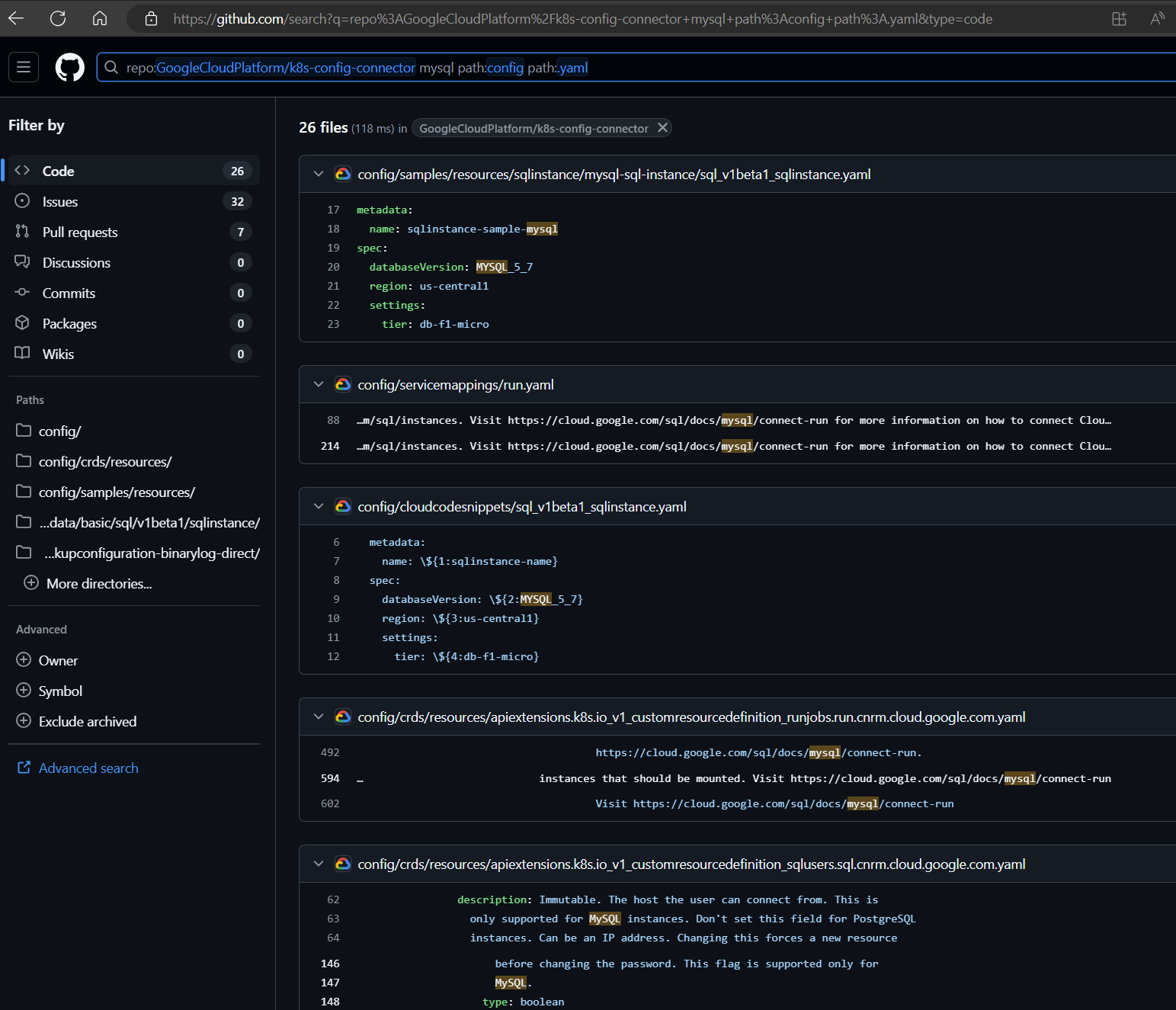The height and width of the screenshot is (1010, 1176).
Task: Filter by config/crds/resources/ path
Action: click(133, 461)
